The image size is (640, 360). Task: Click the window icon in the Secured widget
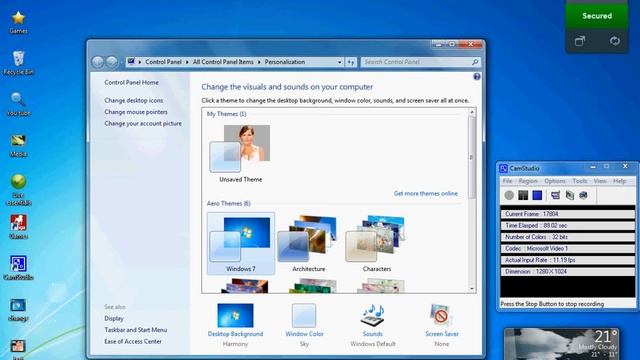[580, 41]
